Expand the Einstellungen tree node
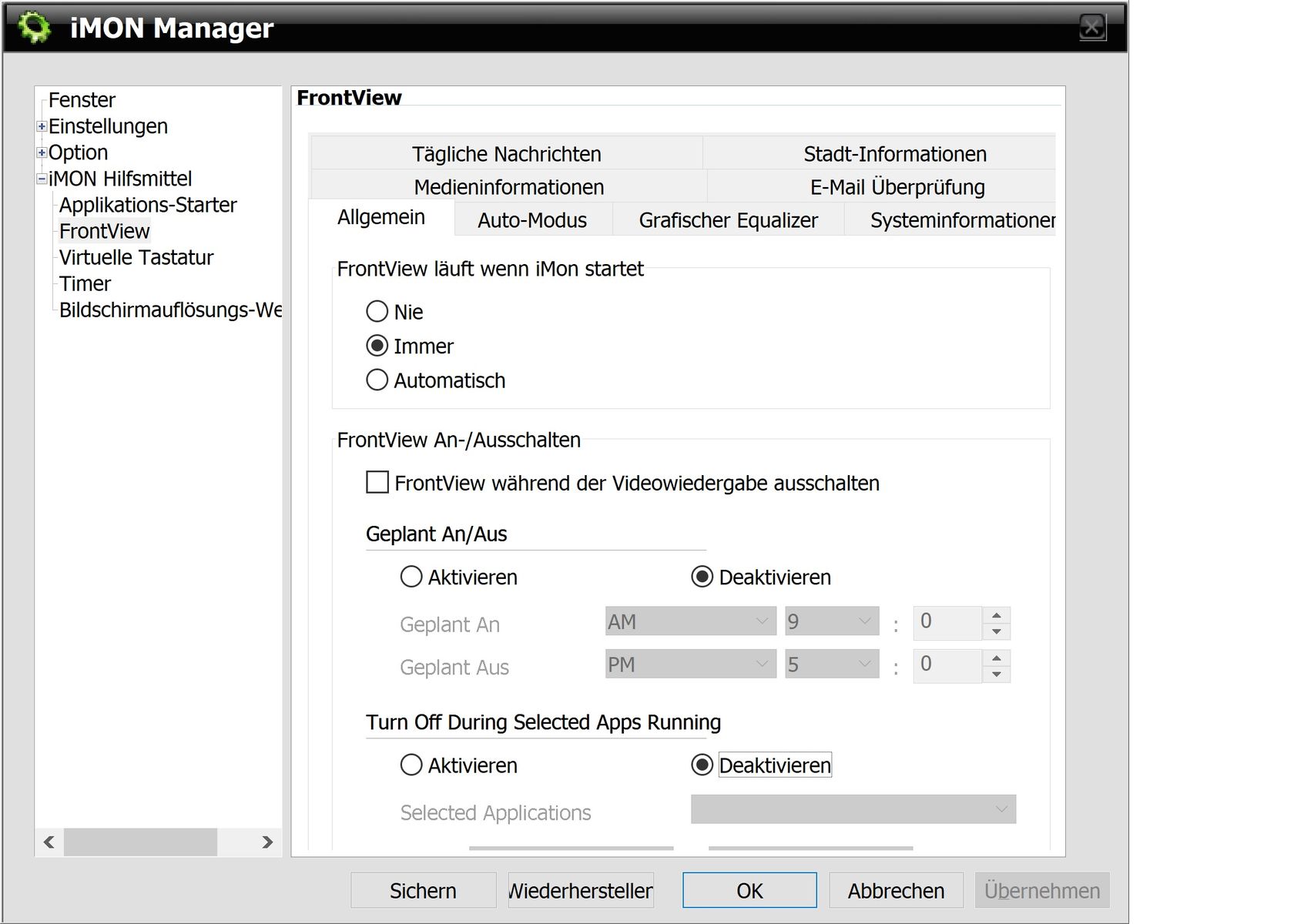Screen dimensions: 1314x924 pyautogui.click(x=42, y=126)
